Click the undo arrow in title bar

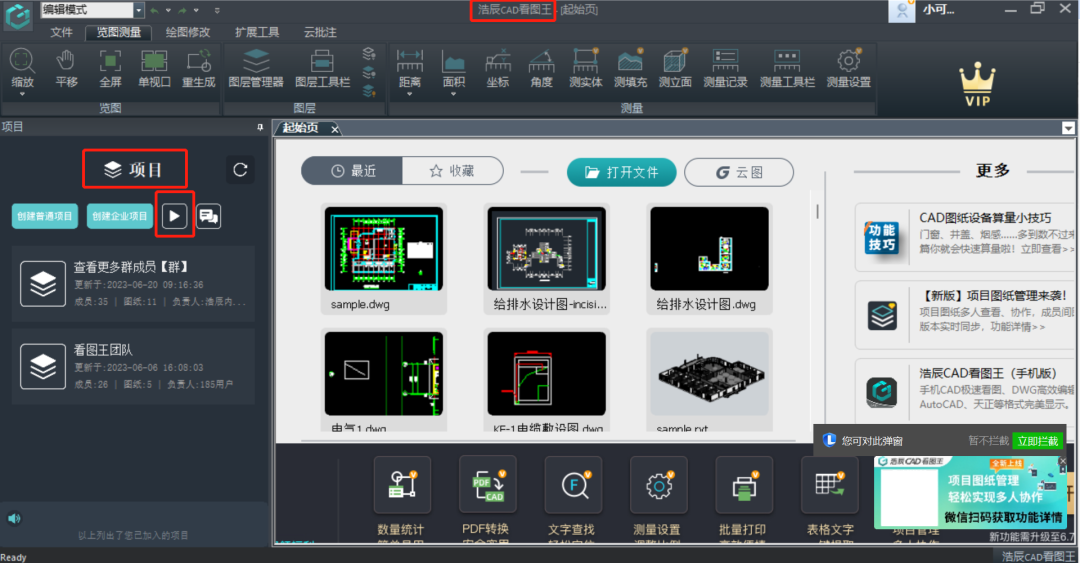(154, 10)
